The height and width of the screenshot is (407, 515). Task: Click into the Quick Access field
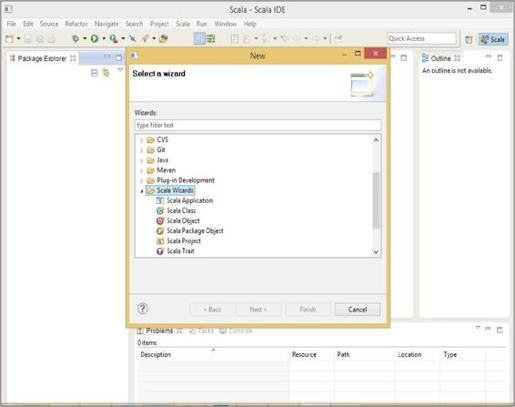tap(422, 39)
